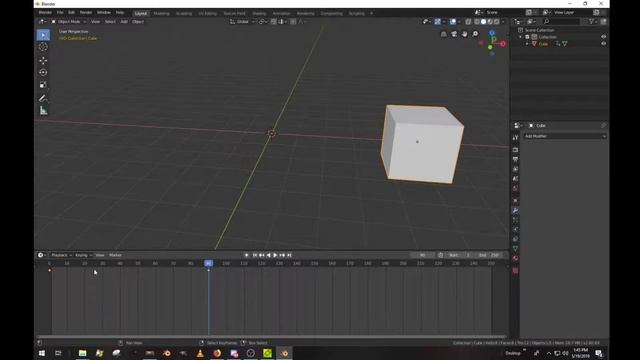Jump to the timeline start frame
The image size is (640, 360).
254,255
